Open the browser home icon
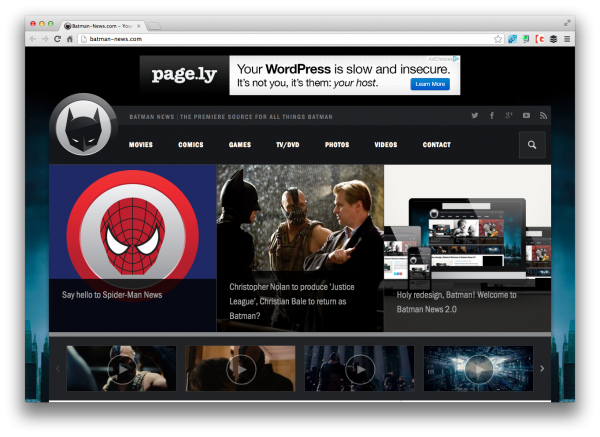Screen dimensions: 600x437 coord(70,39)
